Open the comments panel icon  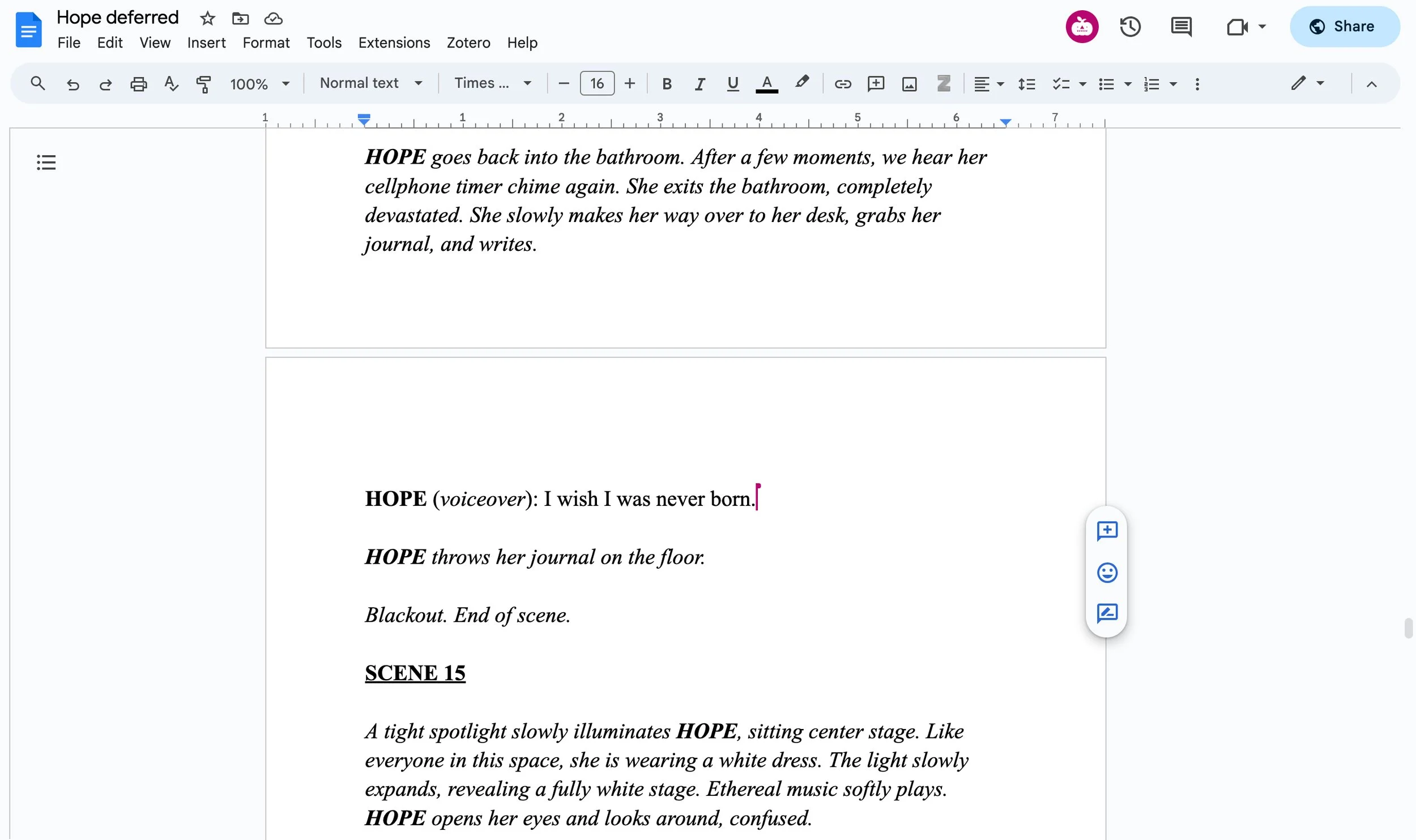pyautogui.click(x=1181, y=27)
